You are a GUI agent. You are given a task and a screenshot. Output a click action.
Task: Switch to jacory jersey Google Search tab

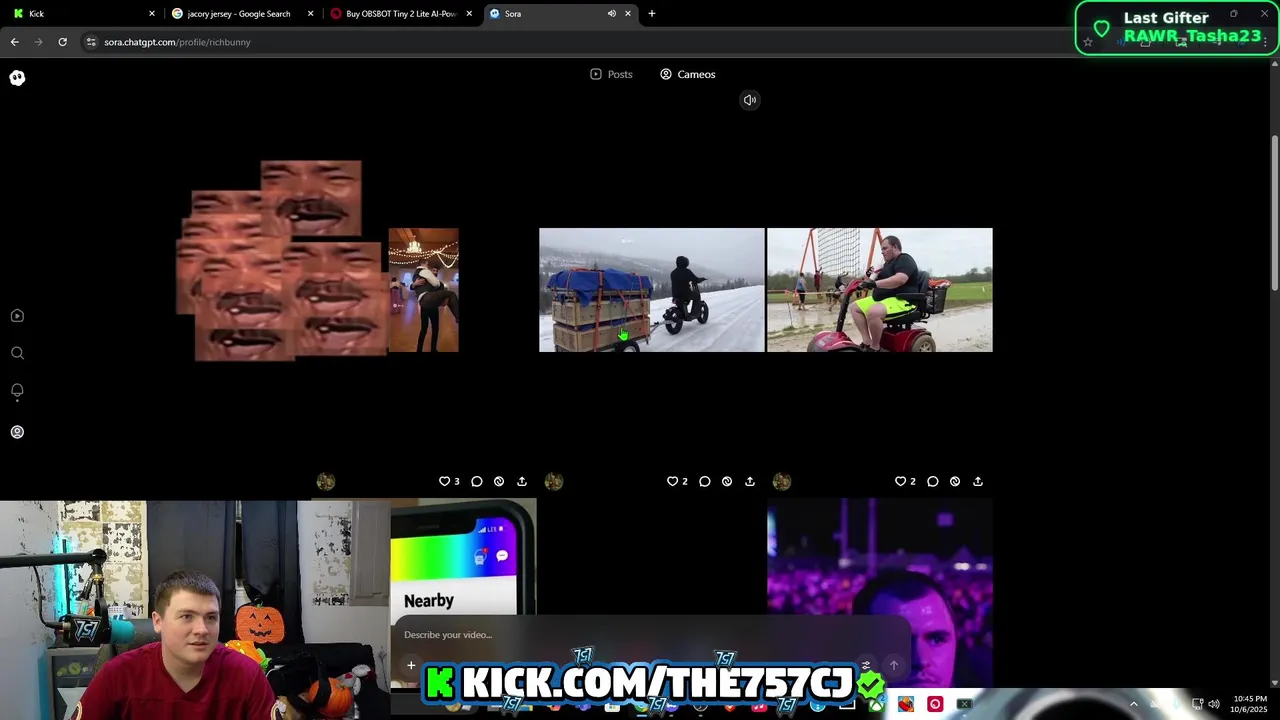[240, 14]
